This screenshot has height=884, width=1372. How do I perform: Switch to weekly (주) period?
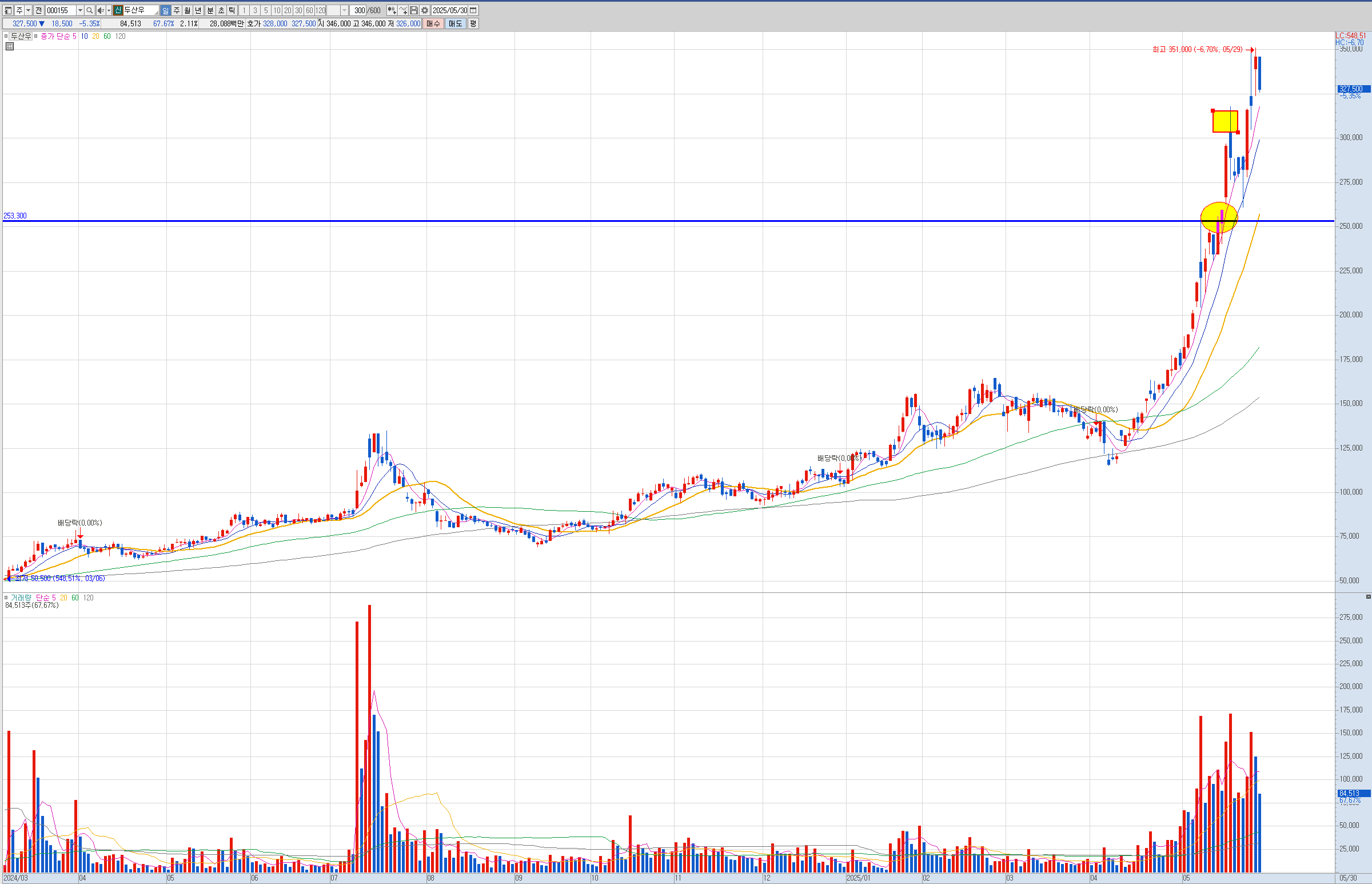176,10
